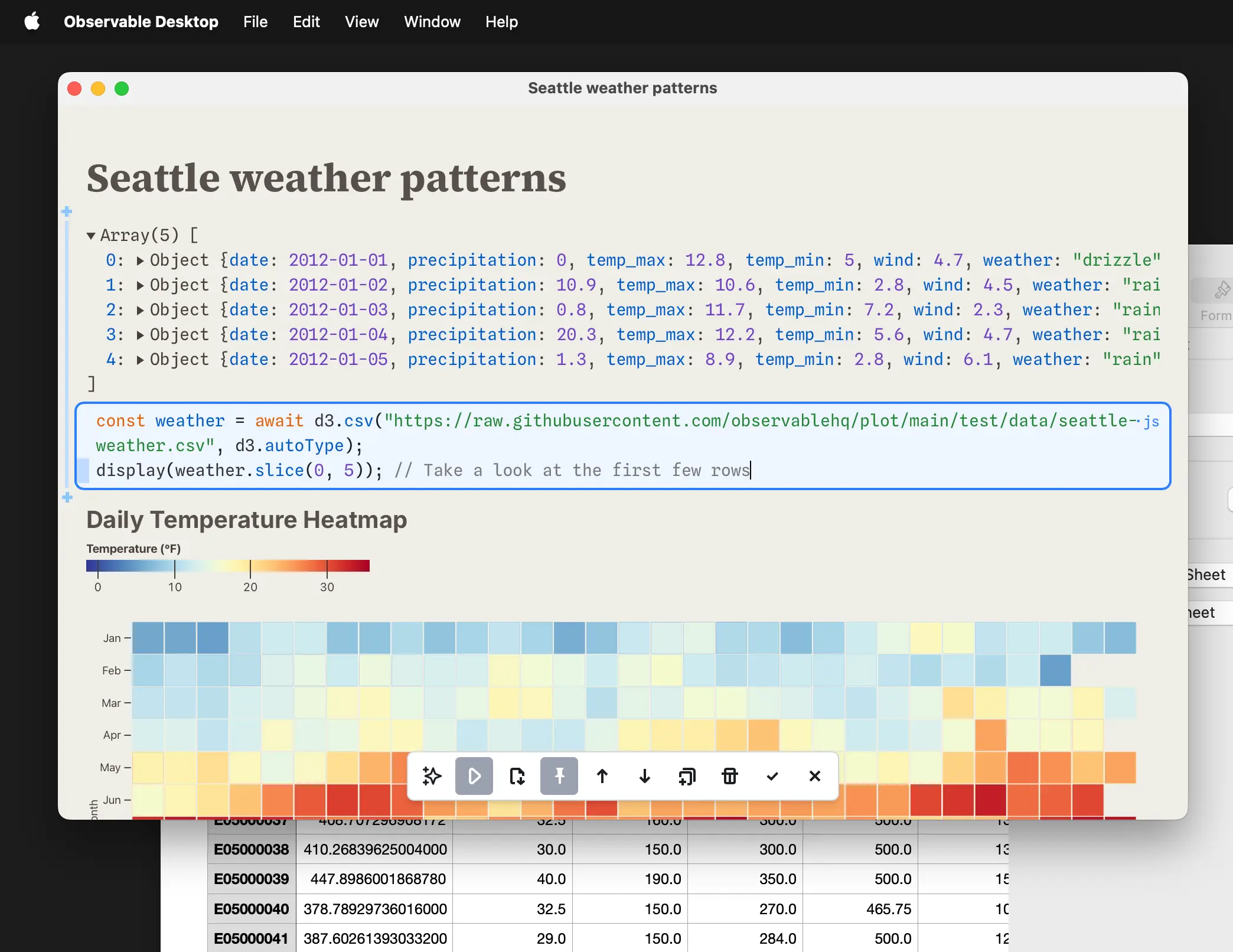Click the AI sparkle assist icon
The width and height of the screenshot is (1233, 952).
coord(432,776)
